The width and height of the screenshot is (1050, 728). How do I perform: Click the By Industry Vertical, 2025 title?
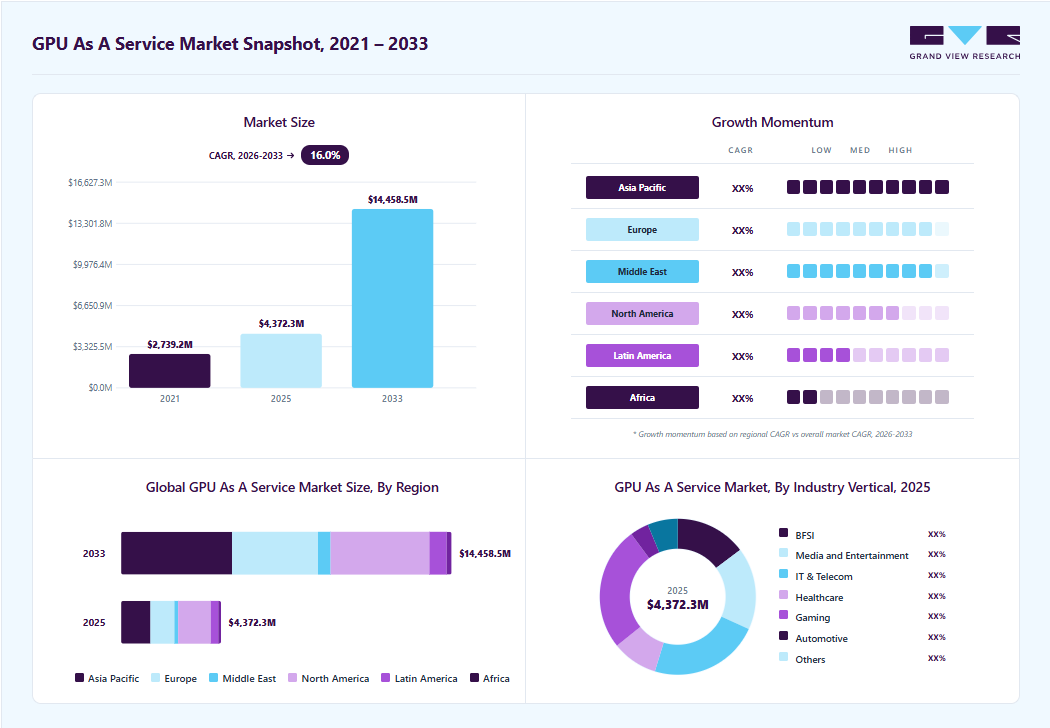click(x=772, y=487)
